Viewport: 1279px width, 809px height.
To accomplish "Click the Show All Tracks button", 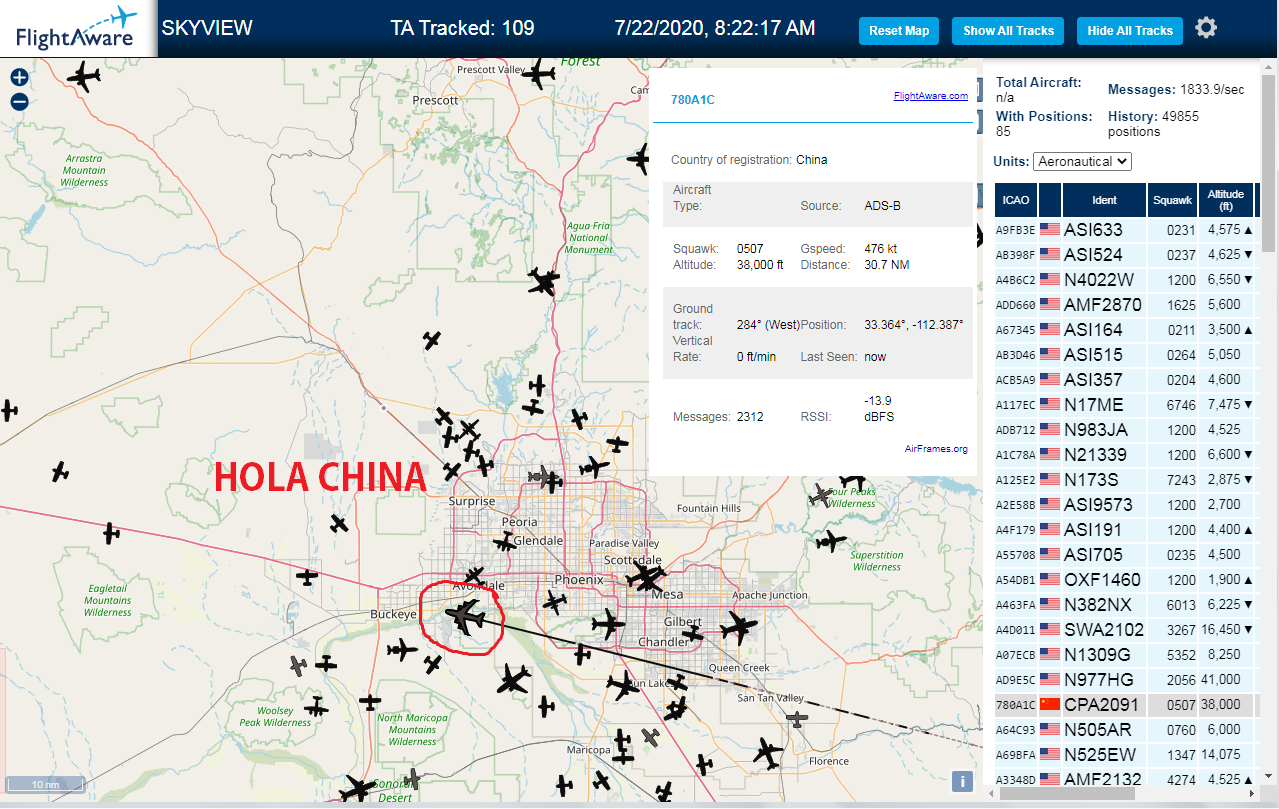I will coord(1008,31).
